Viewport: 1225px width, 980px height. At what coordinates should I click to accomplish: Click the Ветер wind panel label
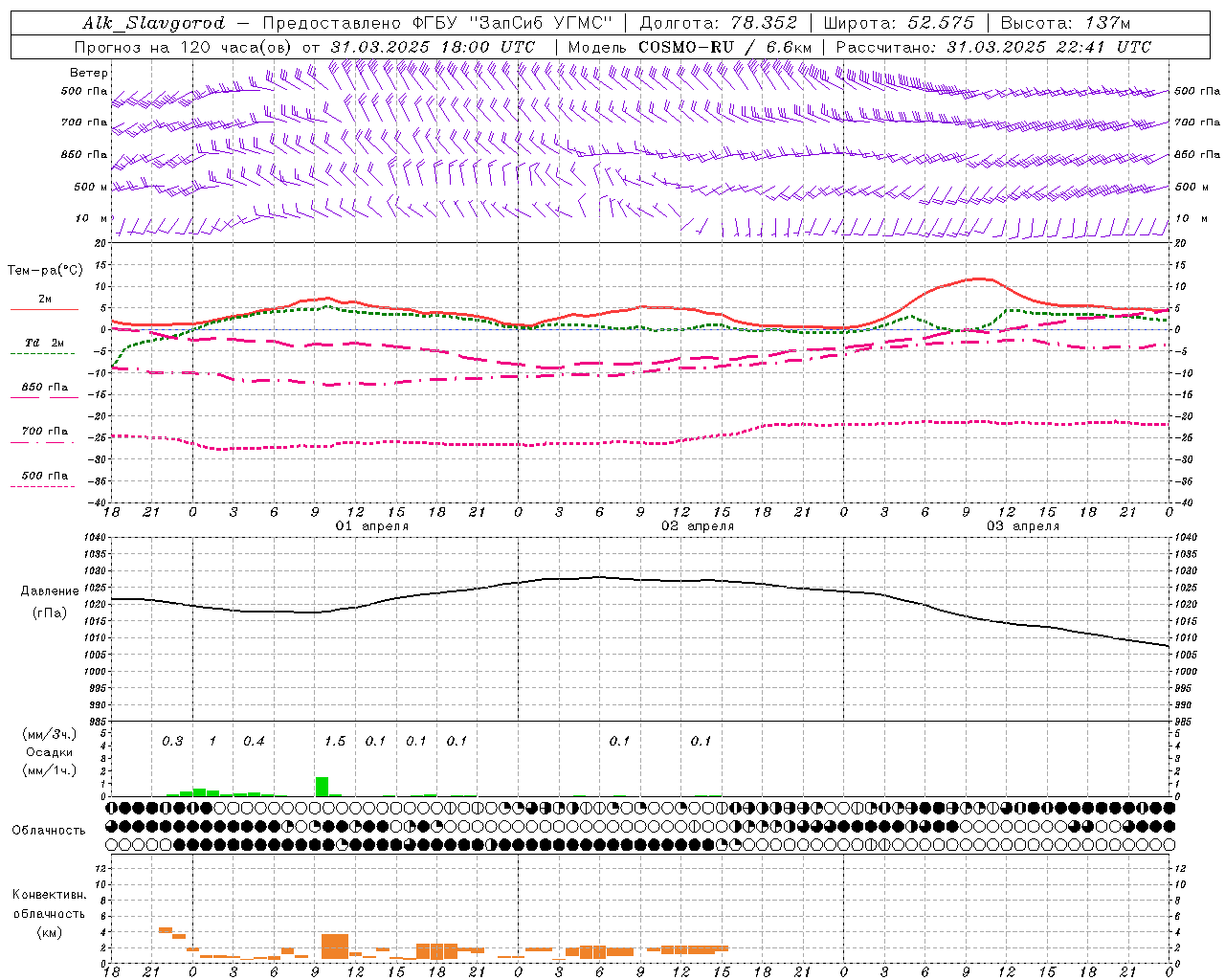(88, 73)
